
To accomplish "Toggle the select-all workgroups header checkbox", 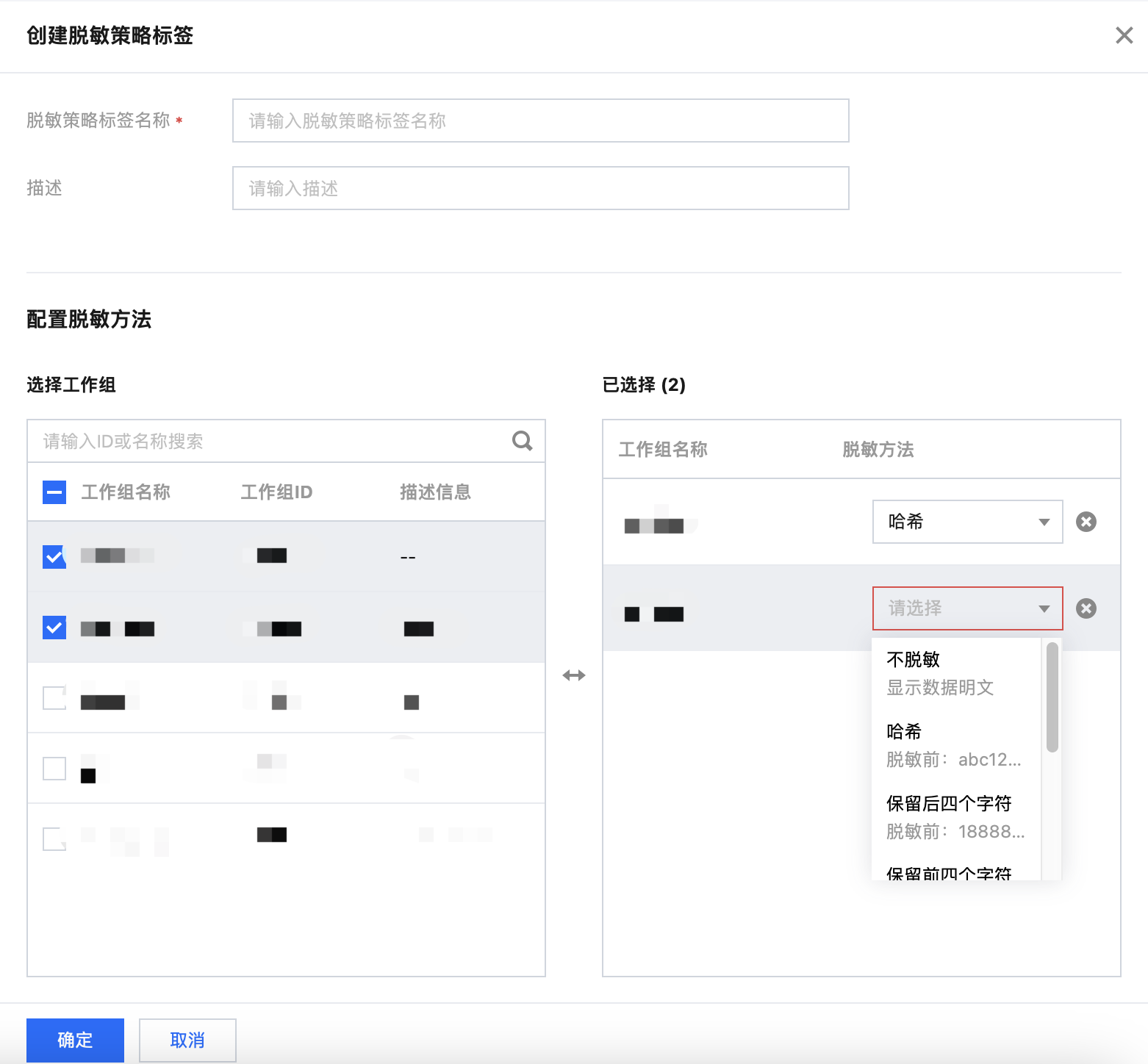I will click(54, 492).
